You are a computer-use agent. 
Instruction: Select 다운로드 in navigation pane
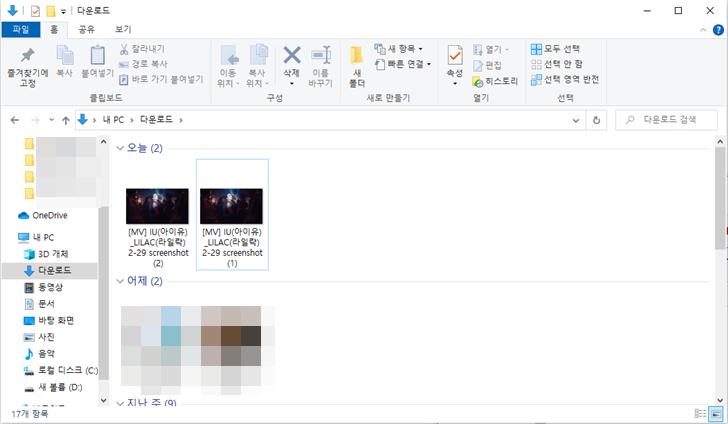[50, 270]
